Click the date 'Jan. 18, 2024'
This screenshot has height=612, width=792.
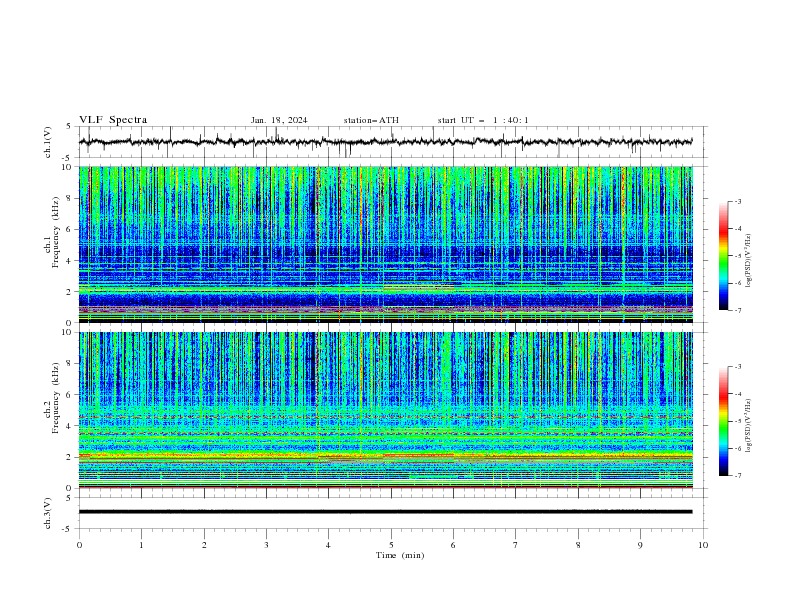[x=279, y=120]
